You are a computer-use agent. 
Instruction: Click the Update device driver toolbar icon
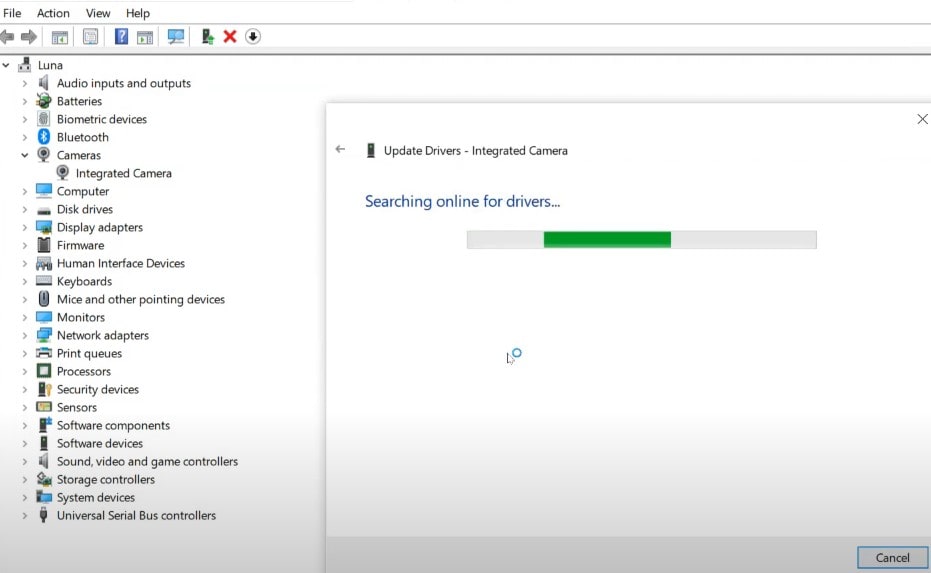point(208,37)
